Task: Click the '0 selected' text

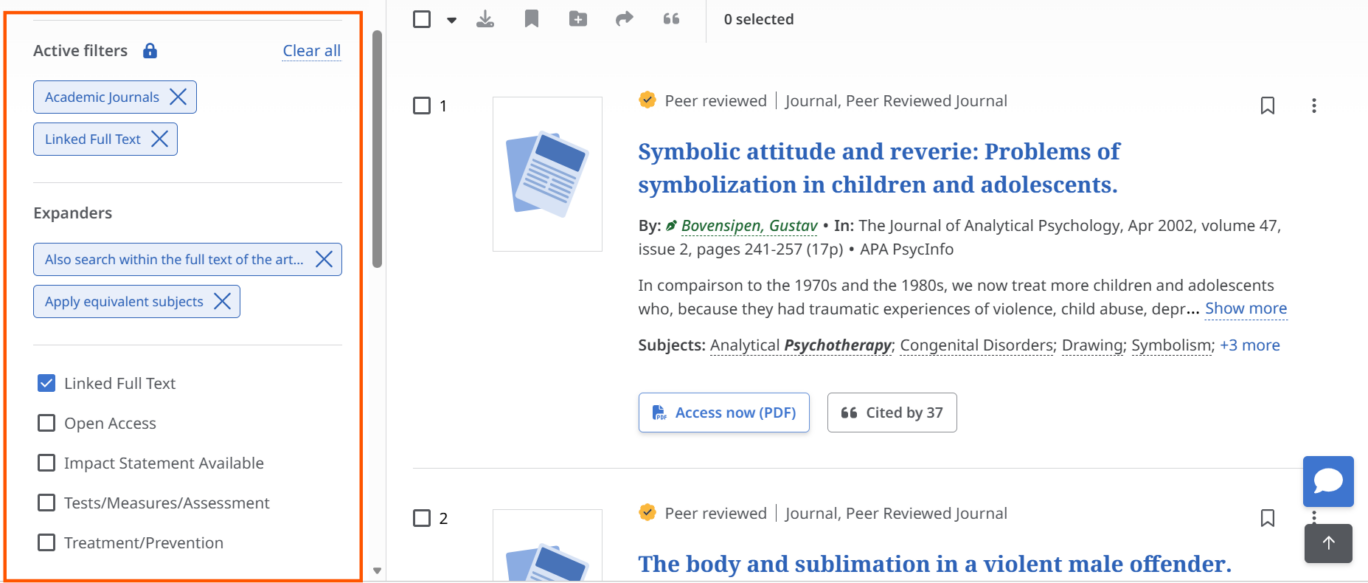Action: click(x=759, y=19)
